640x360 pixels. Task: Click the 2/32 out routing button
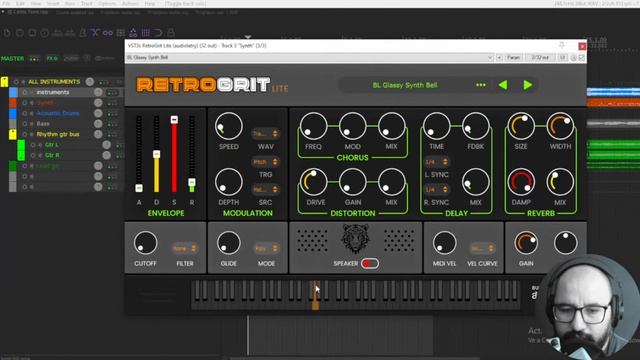point(540,58)
